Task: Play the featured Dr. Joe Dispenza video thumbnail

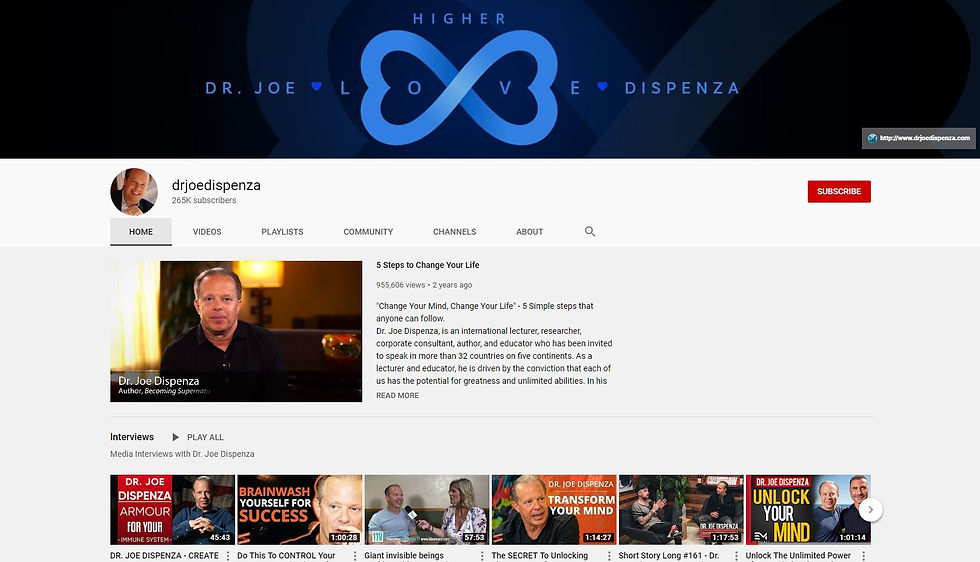Action: click(x=236, y=331)
